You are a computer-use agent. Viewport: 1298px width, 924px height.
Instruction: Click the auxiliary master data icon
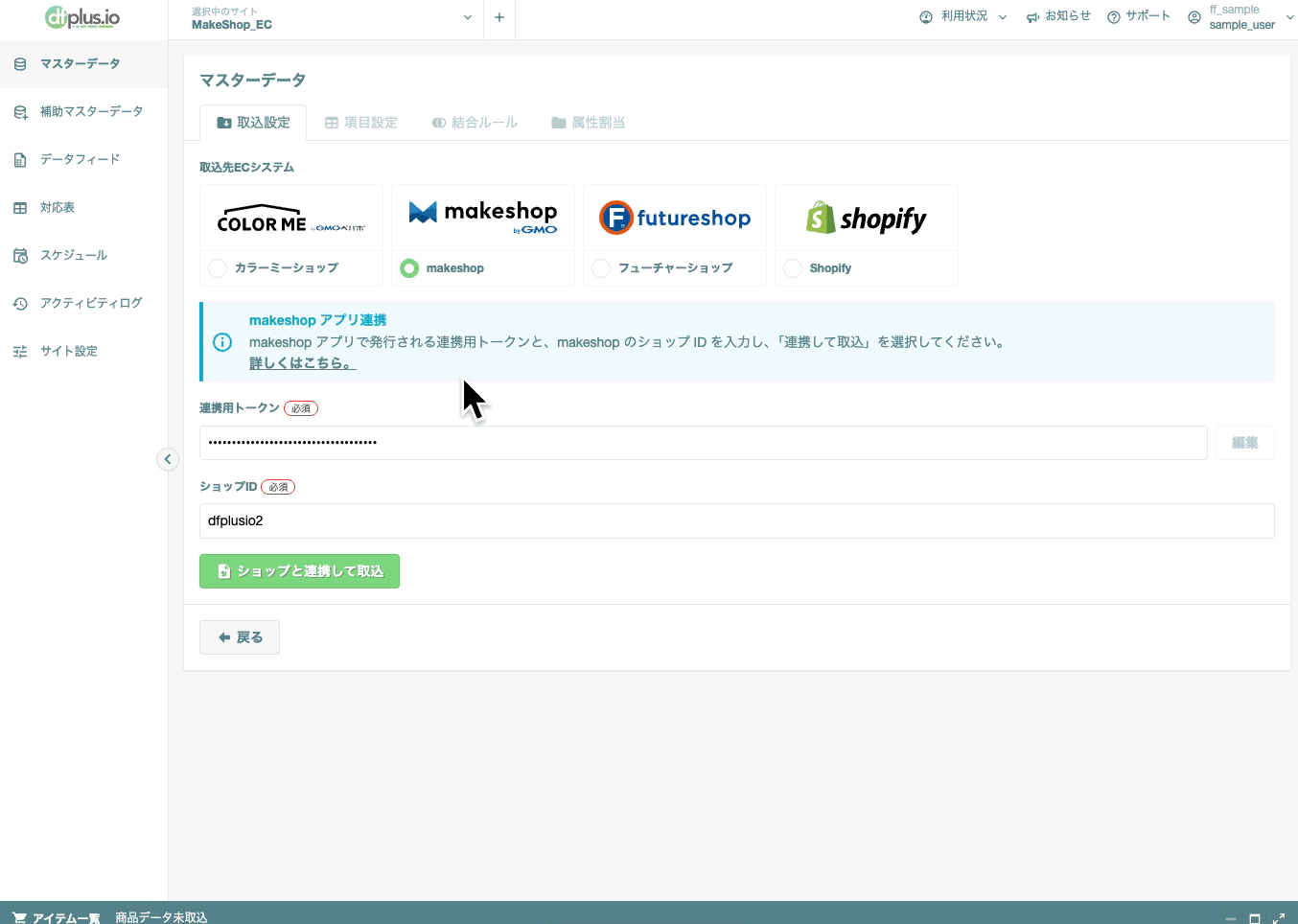20,112
